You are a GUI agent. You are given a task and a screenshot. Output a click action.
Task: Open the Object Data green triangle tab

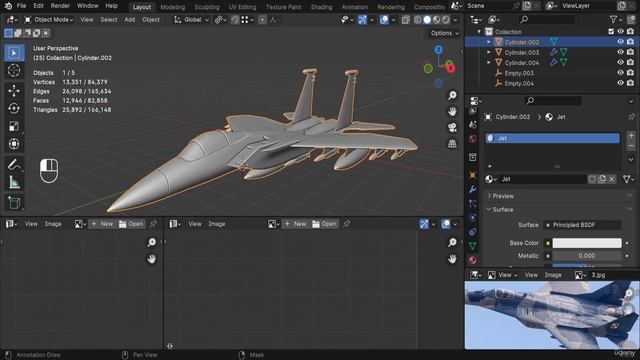click(x=473, y=246)
